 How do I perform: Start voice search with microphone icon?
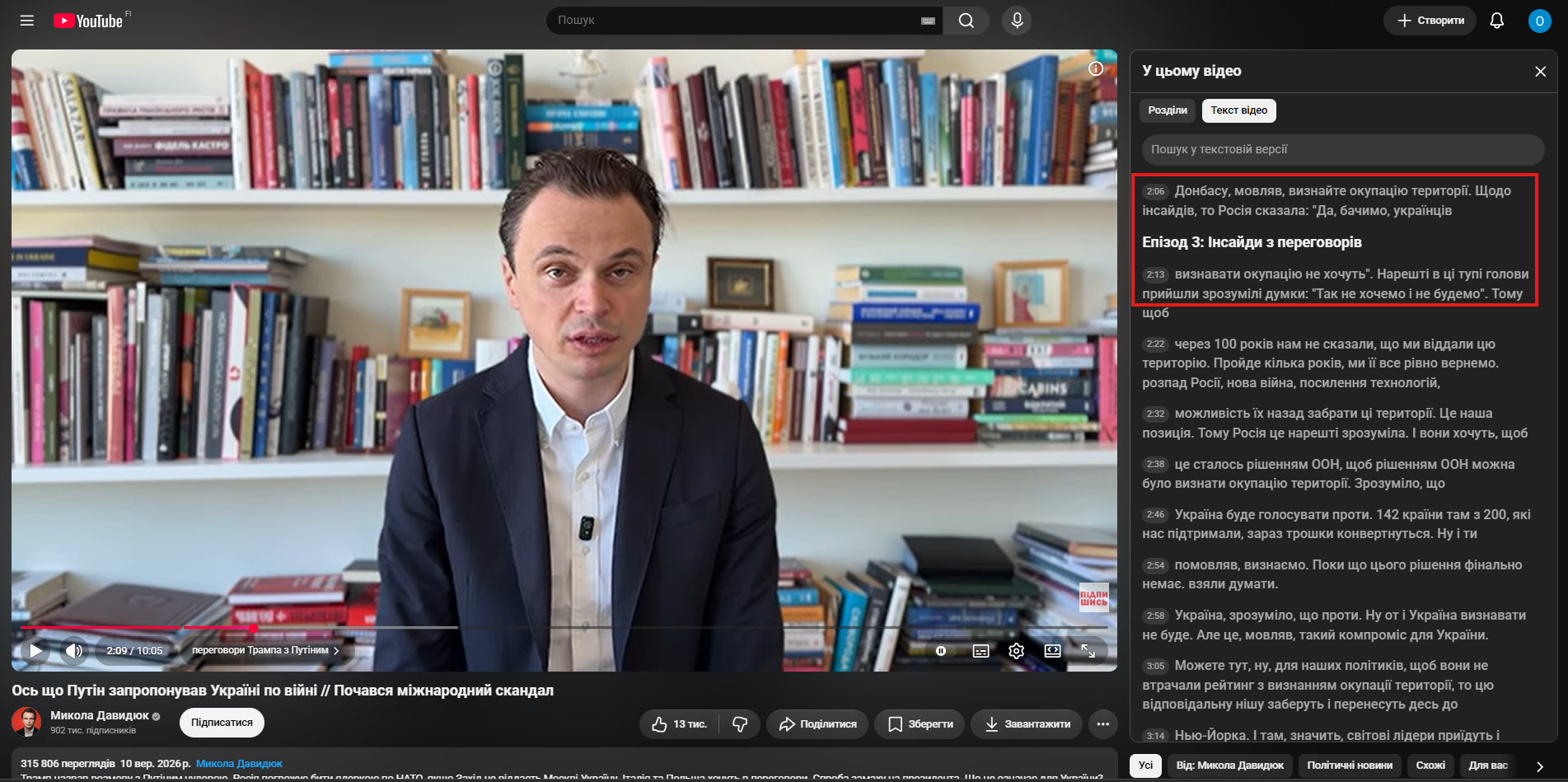(x=1017, y=21)
